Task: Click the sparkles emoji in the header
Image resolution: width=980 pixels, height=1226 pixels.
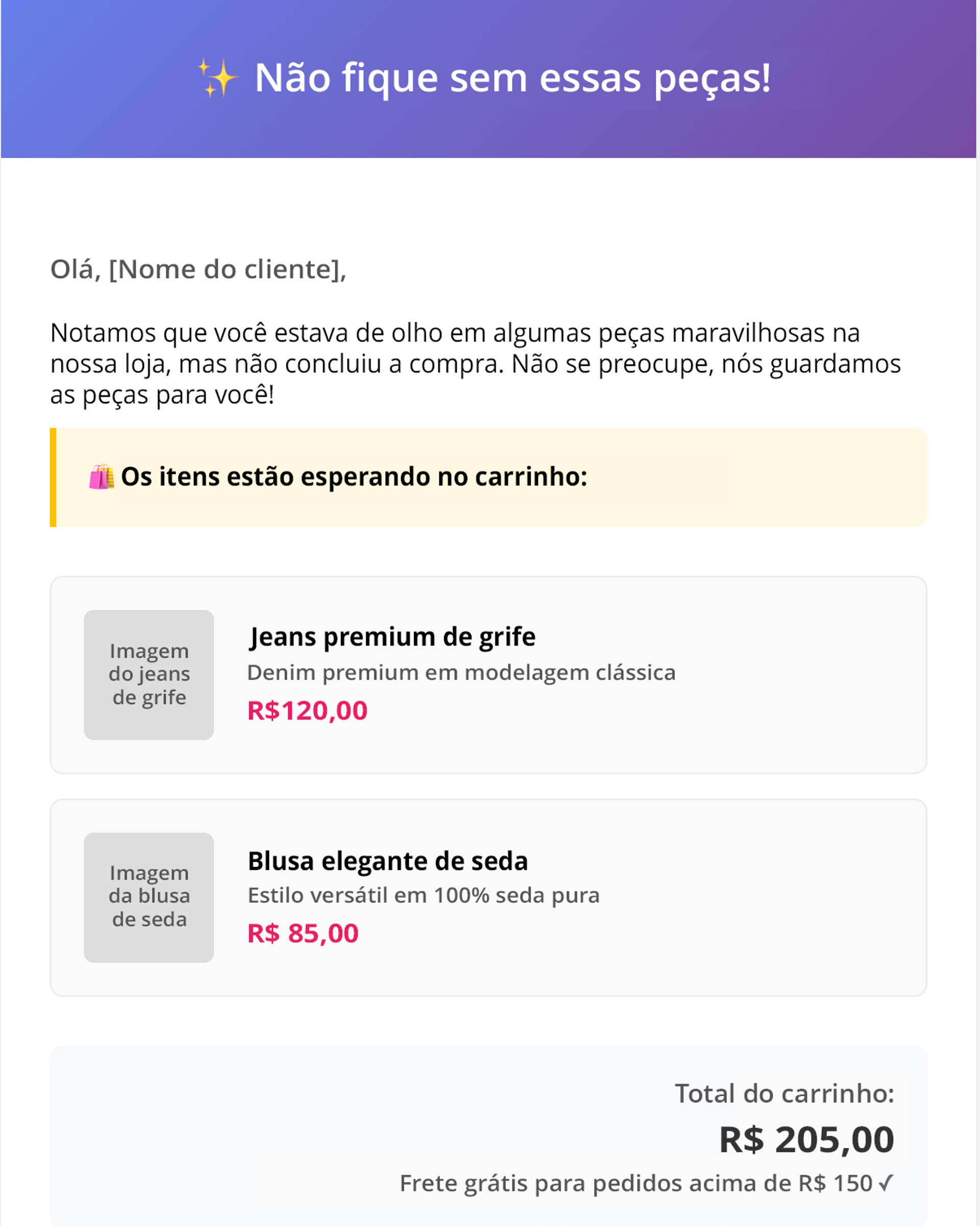Action: coord(216,78)
